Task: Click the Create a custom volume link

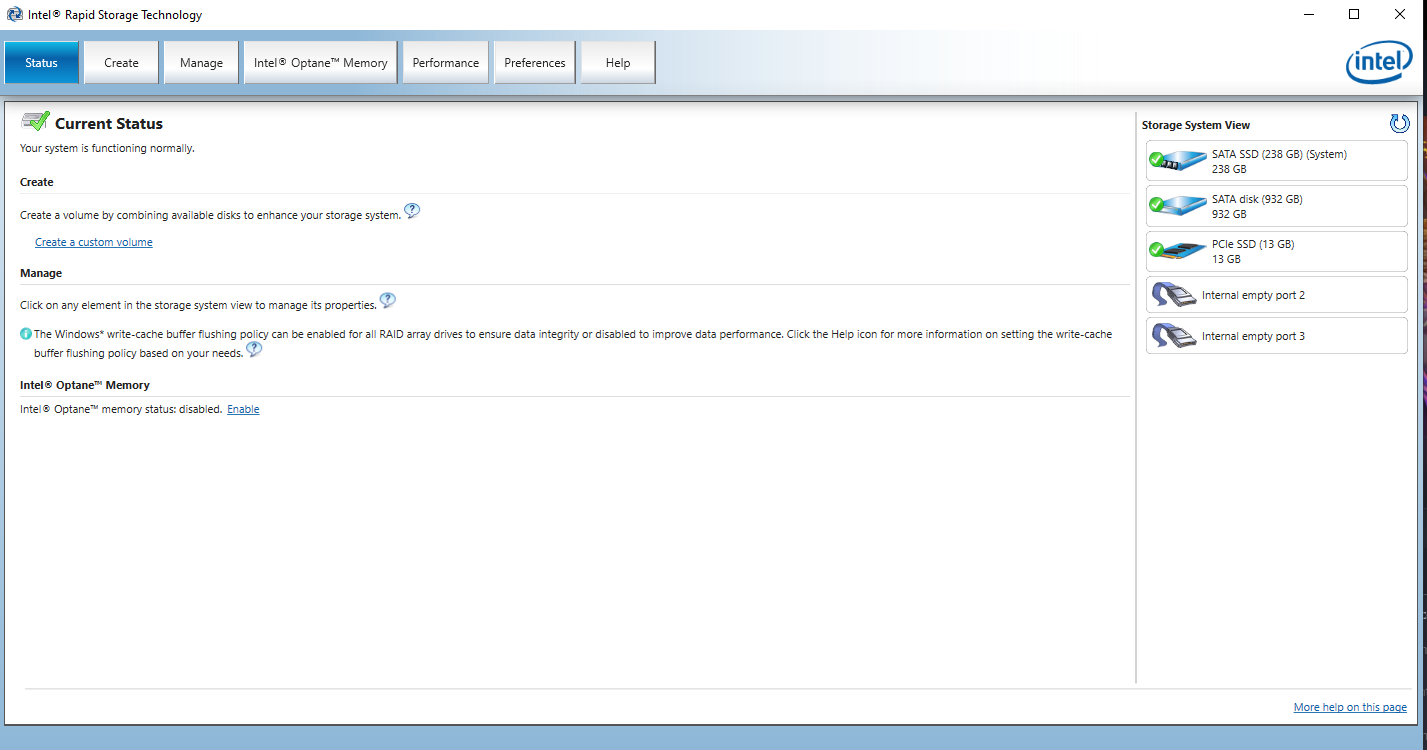Action: point(94,242)
